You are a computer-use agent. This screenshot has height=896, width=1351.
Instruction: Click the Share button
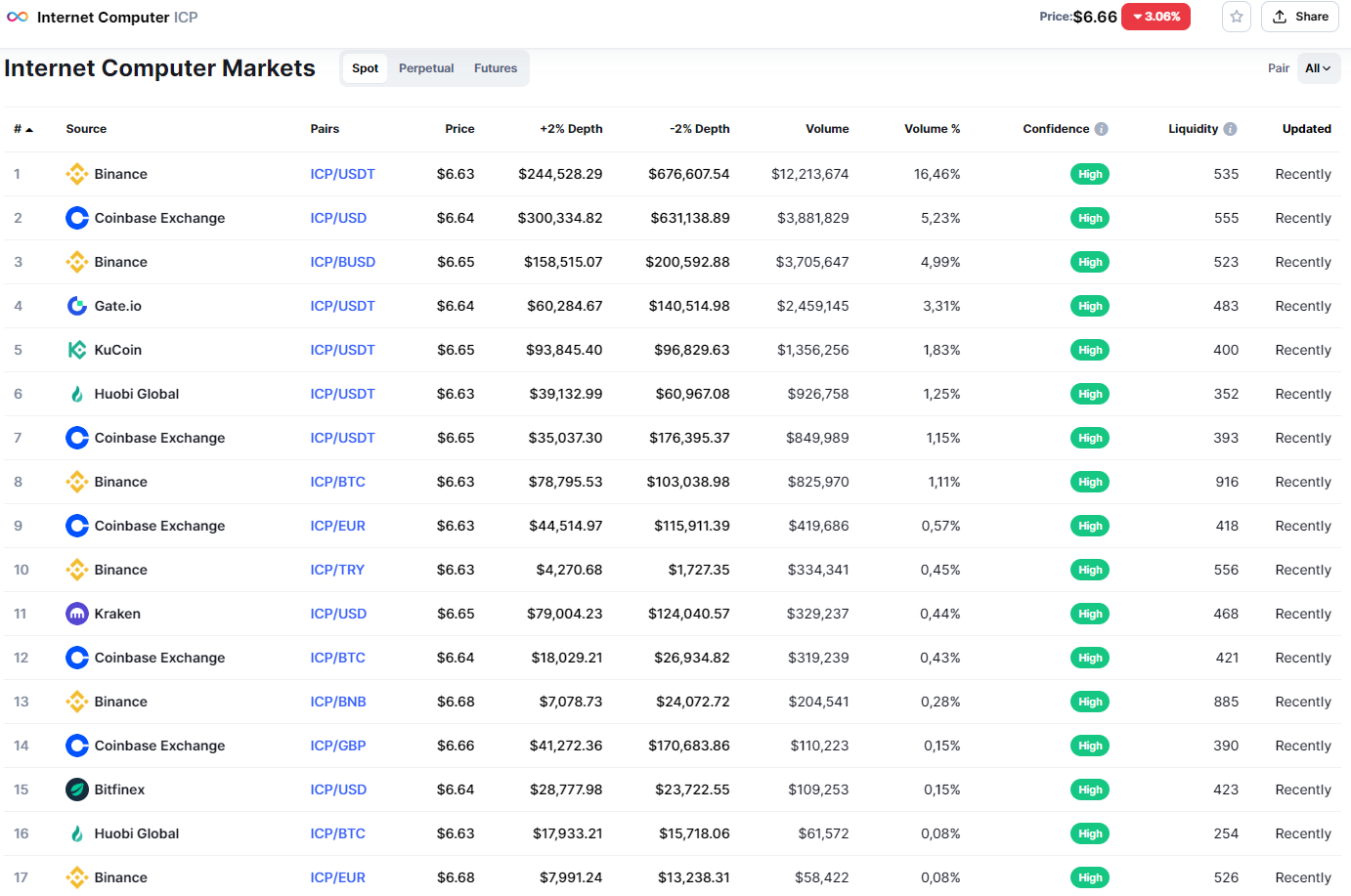[x=1300, y=17]
